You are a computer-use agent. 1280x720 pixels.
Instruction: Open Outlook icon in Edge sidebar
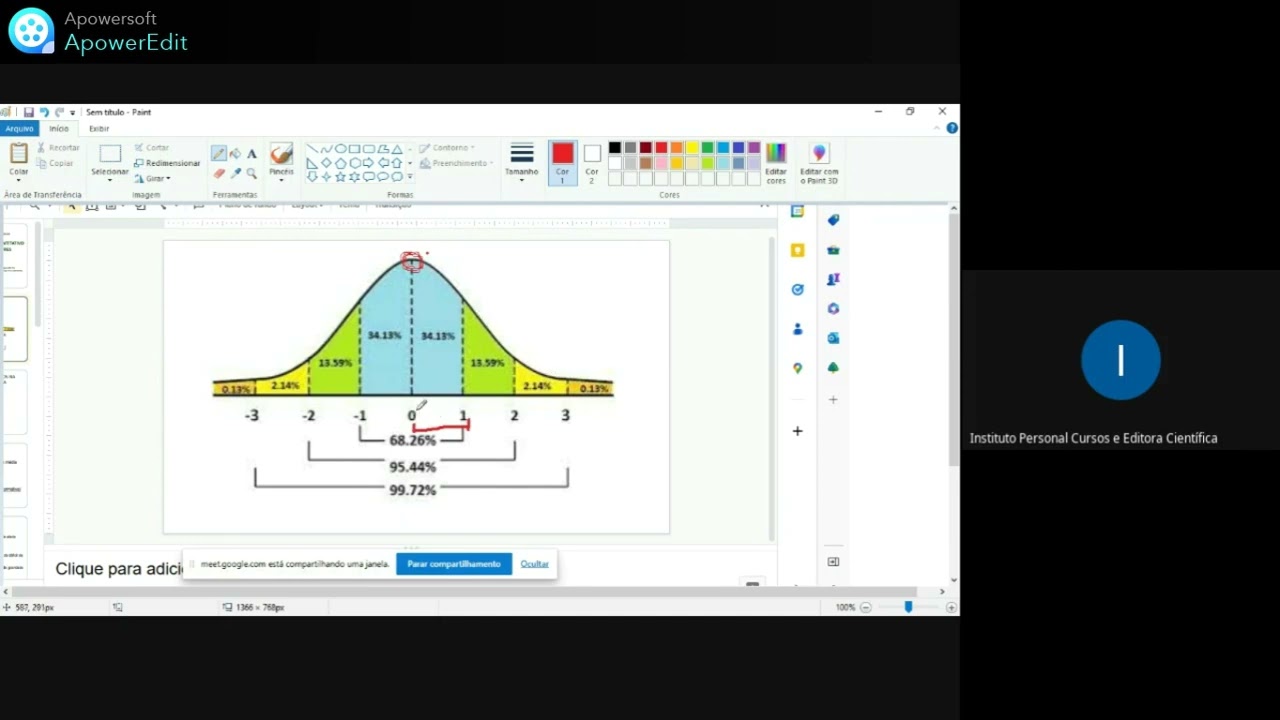tap(833, 338)
